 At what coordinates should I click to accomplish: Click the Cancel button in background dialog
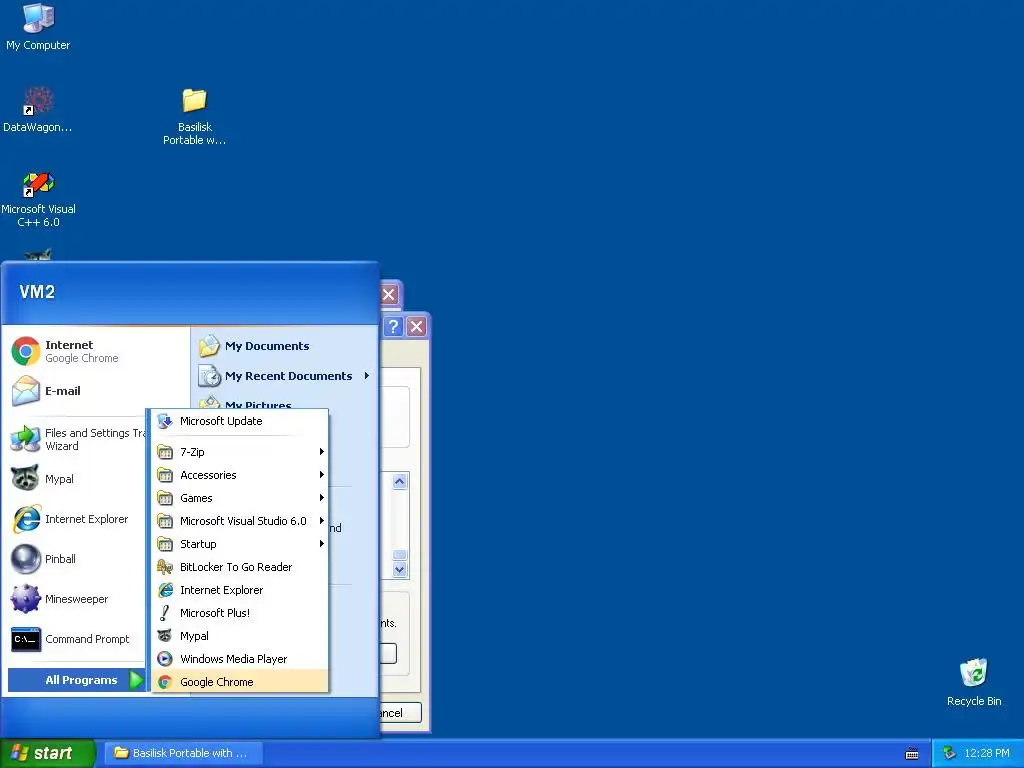400,713
